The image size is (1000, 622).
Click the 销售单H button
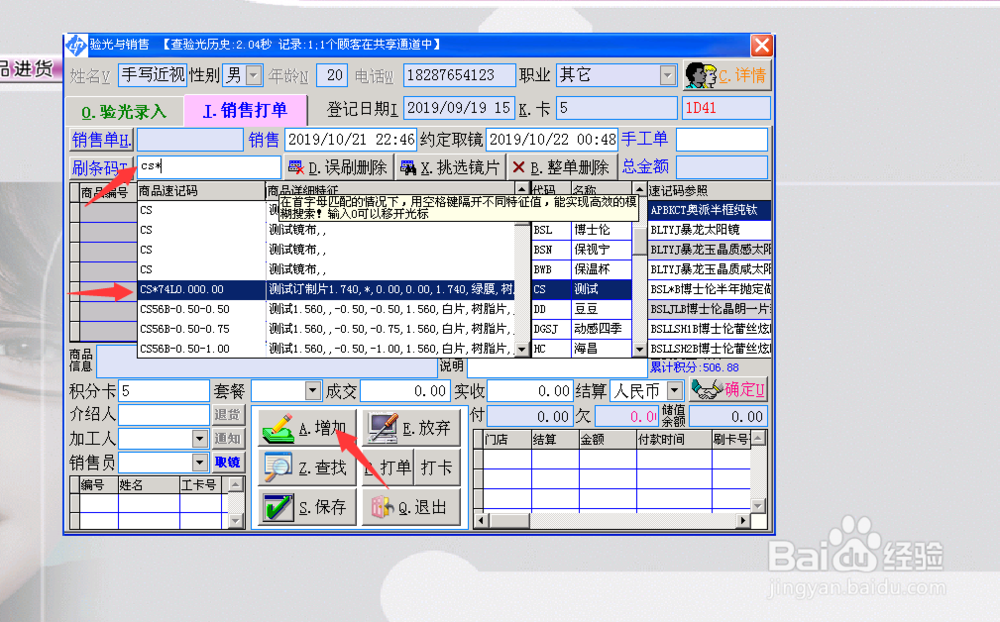click(101, 139)
